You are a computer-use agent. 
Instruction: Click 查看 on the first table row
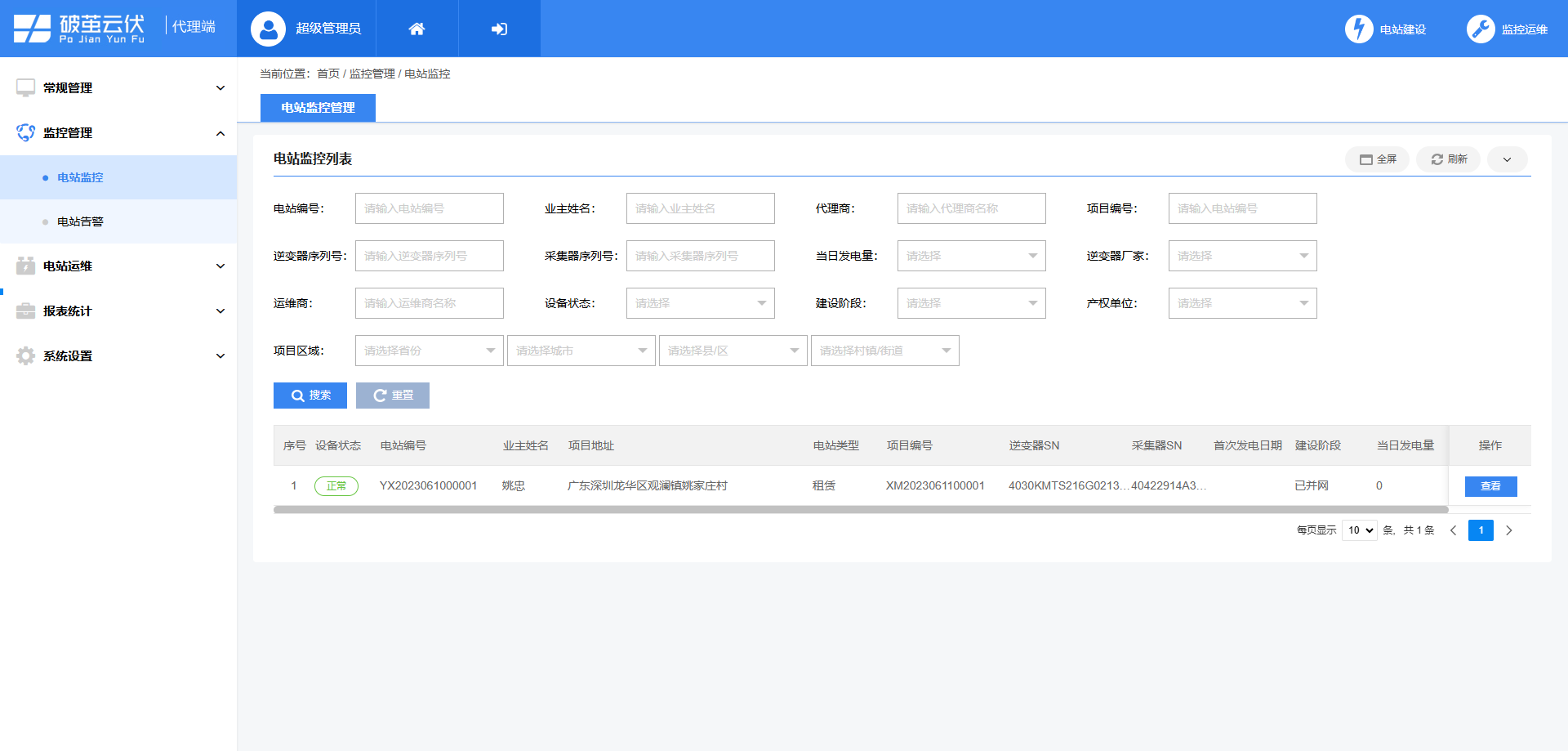tap(1490, 485)
